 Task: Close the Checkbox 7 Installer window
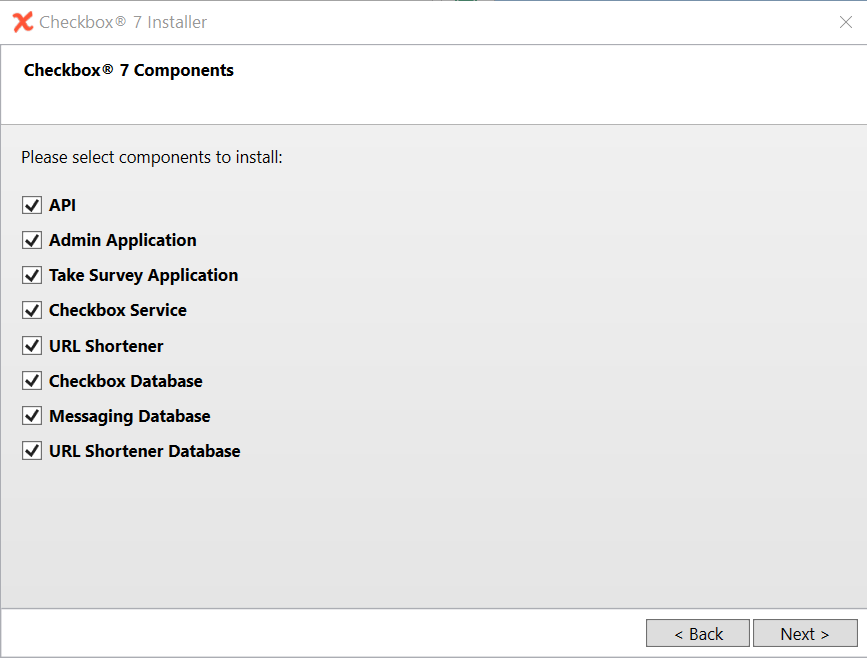(845, 22)
